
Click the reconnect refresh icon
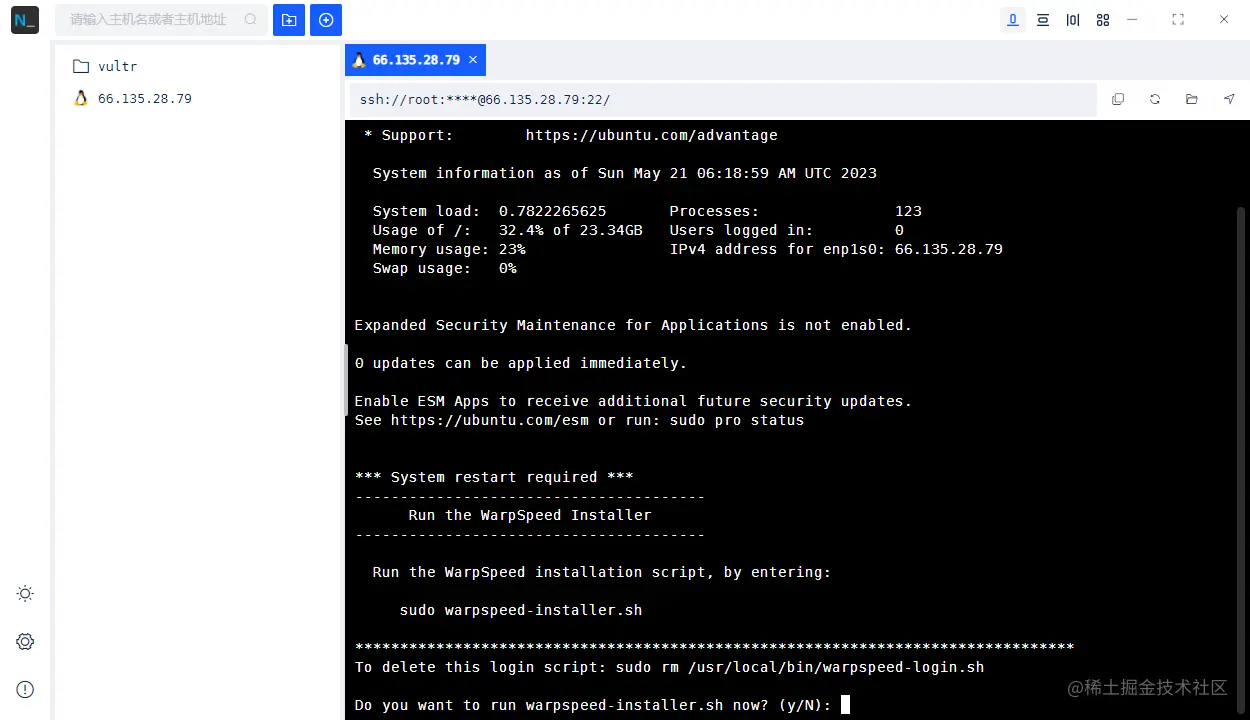click(x=1155, y=99)
